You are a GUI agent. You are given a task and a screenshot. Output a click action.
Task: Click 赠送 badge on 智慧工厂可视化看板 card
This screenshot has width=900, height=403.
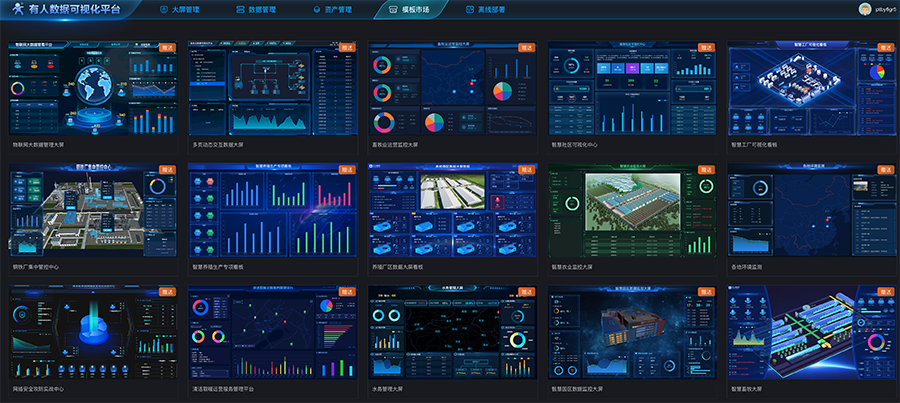886,48
